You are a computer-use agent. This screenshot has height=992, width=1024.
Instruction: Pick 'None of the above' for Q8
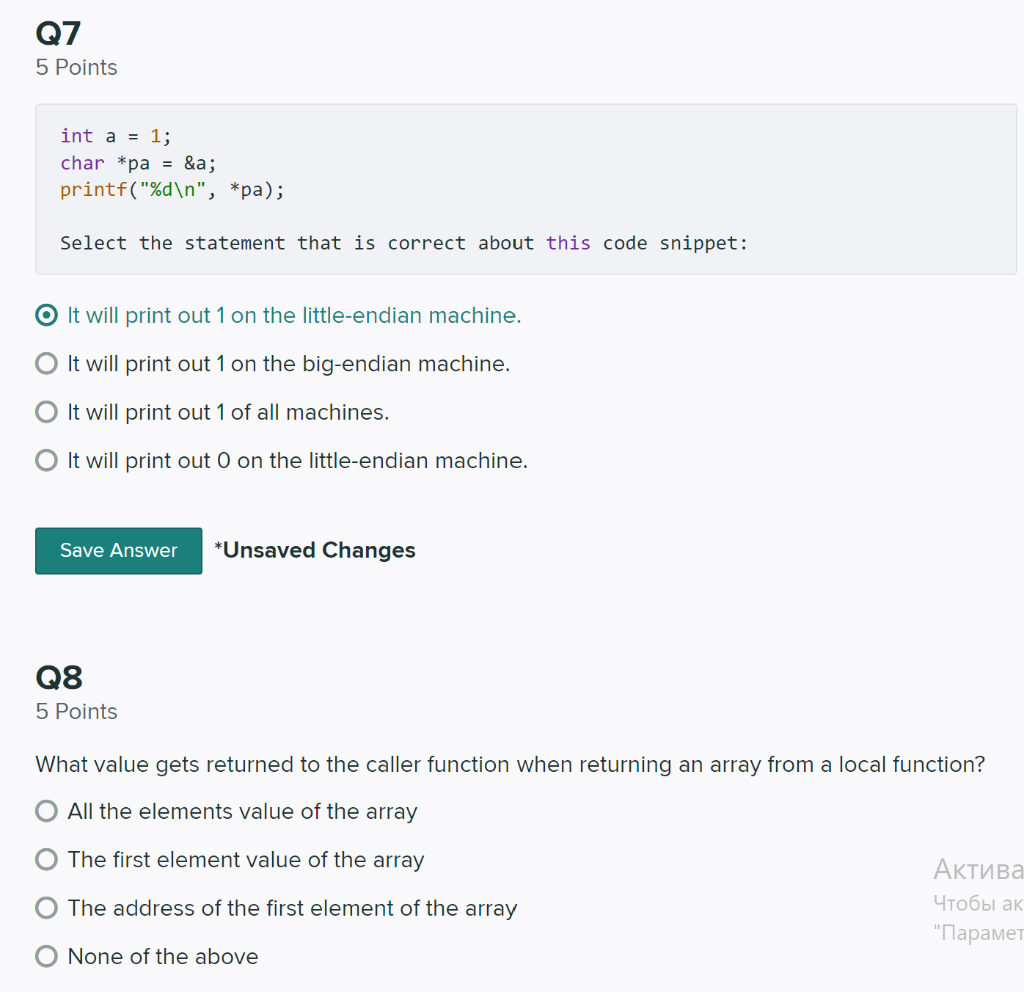pos(46,957)
